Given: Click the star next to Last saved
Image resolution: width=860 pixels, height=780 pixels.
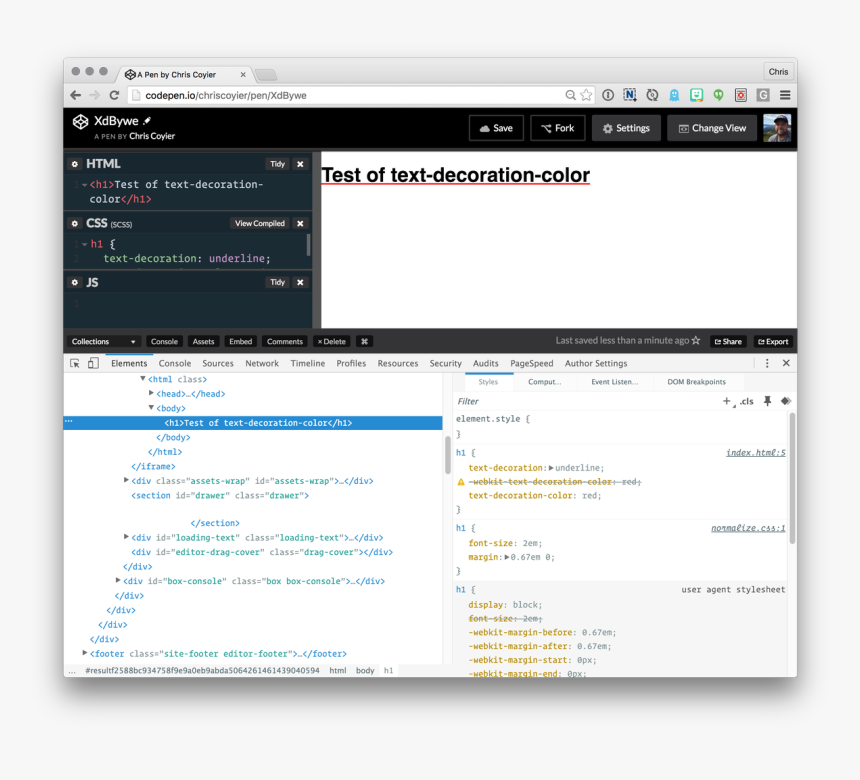Looking at the screenshot, I should (695, 341).
